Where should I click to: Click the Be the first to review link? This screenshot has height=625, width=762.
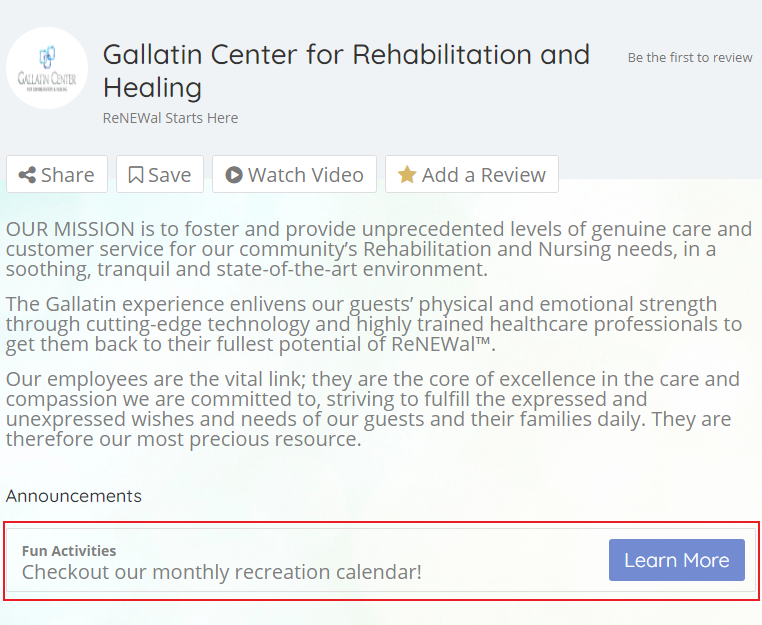[690, 57]
